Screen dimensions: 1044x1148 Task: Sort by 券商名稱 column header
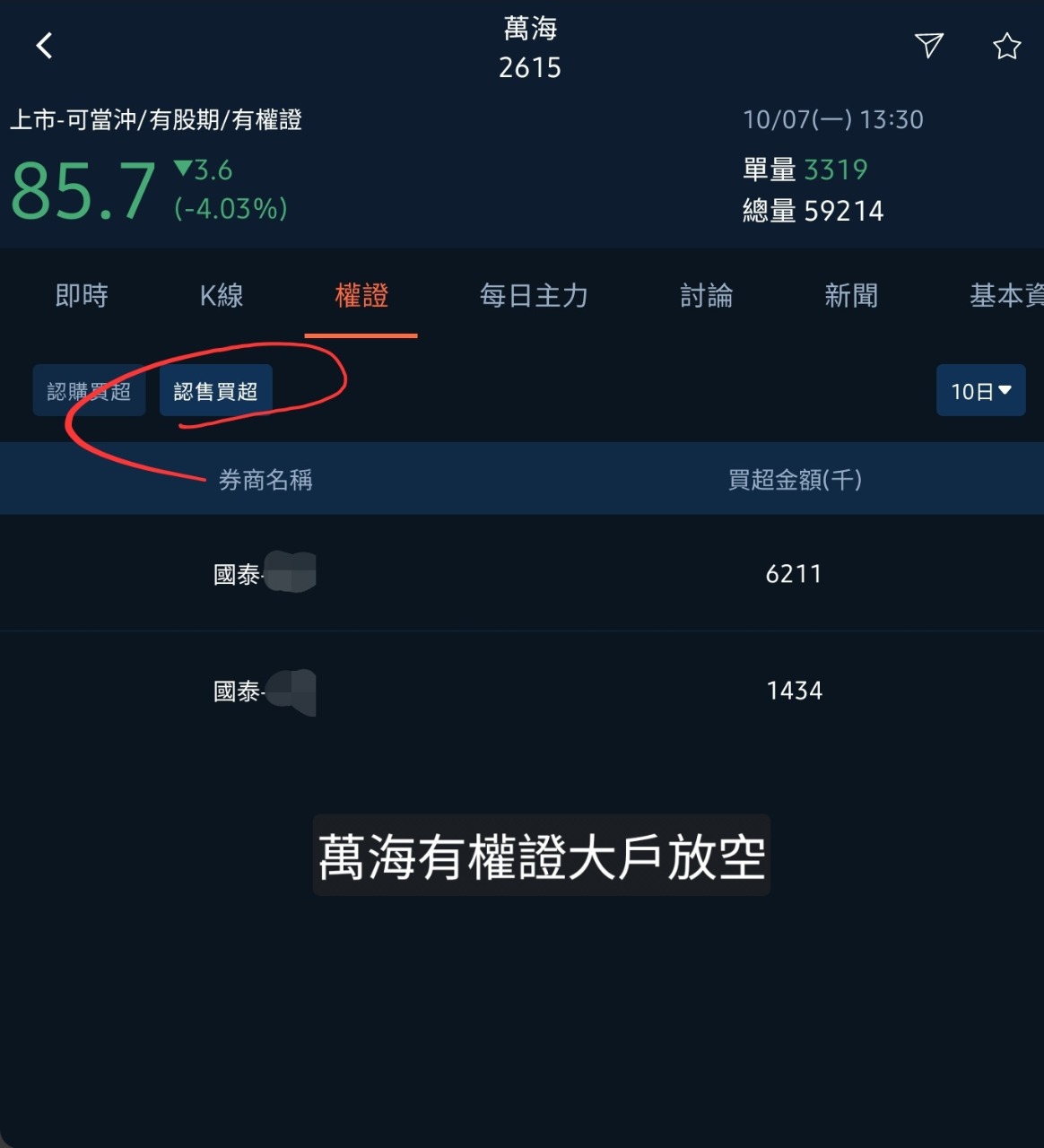265,480
